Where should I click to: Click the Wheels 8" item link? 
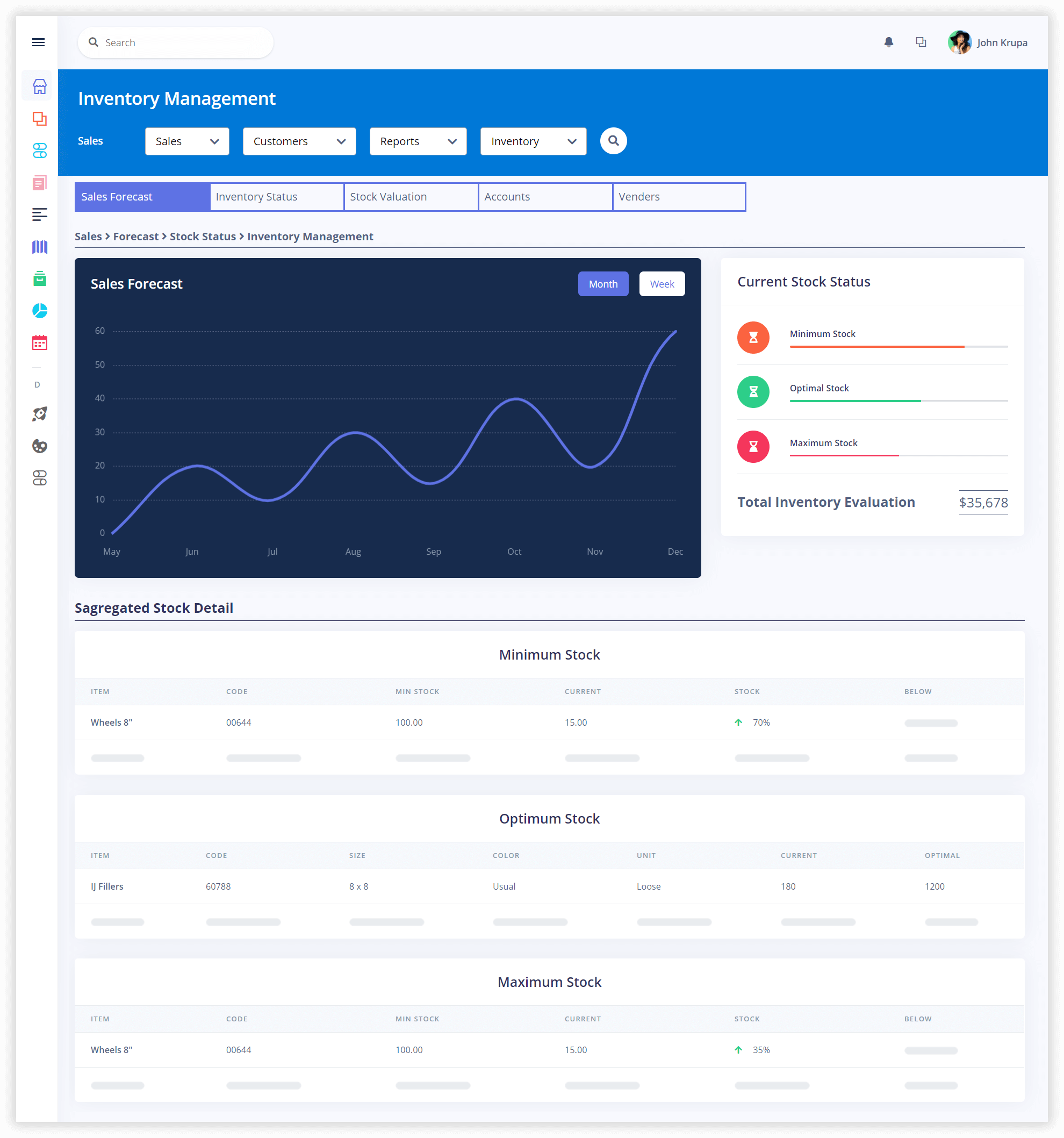coord(113,722)
